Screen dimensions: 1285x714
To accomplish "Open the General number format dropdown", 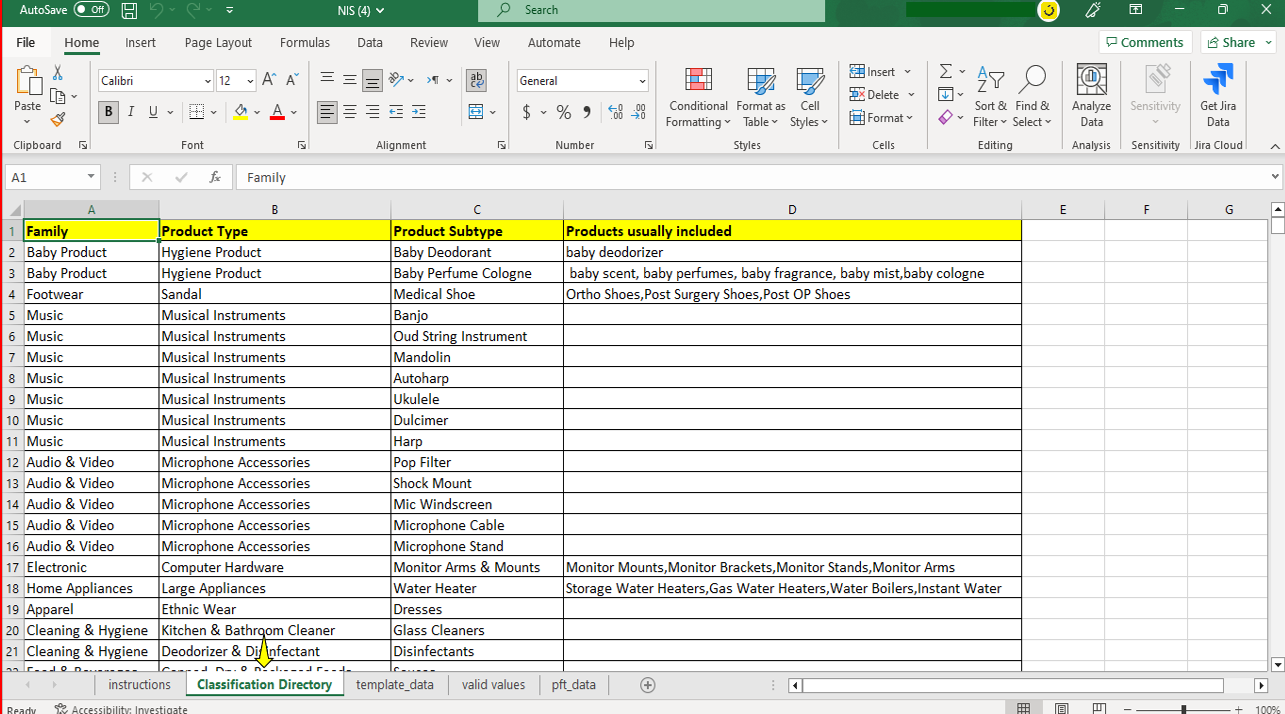I will (x=642, y=81).
